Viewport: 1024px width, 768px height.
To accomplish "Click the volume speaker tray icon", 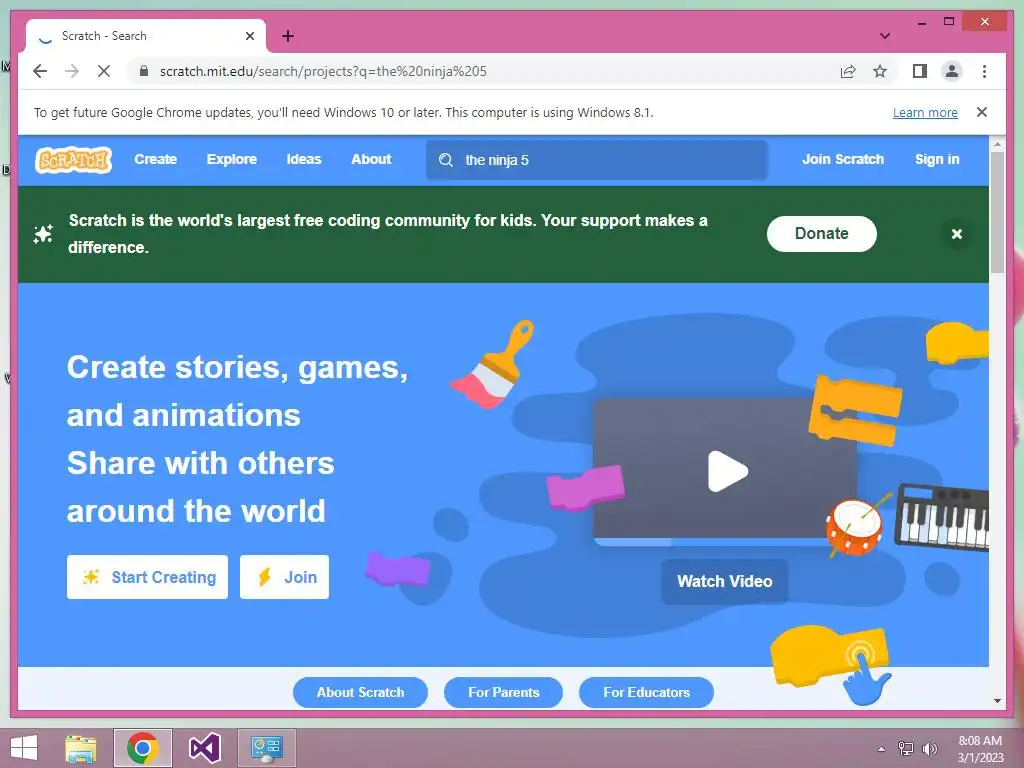I will tap(929, 749).
